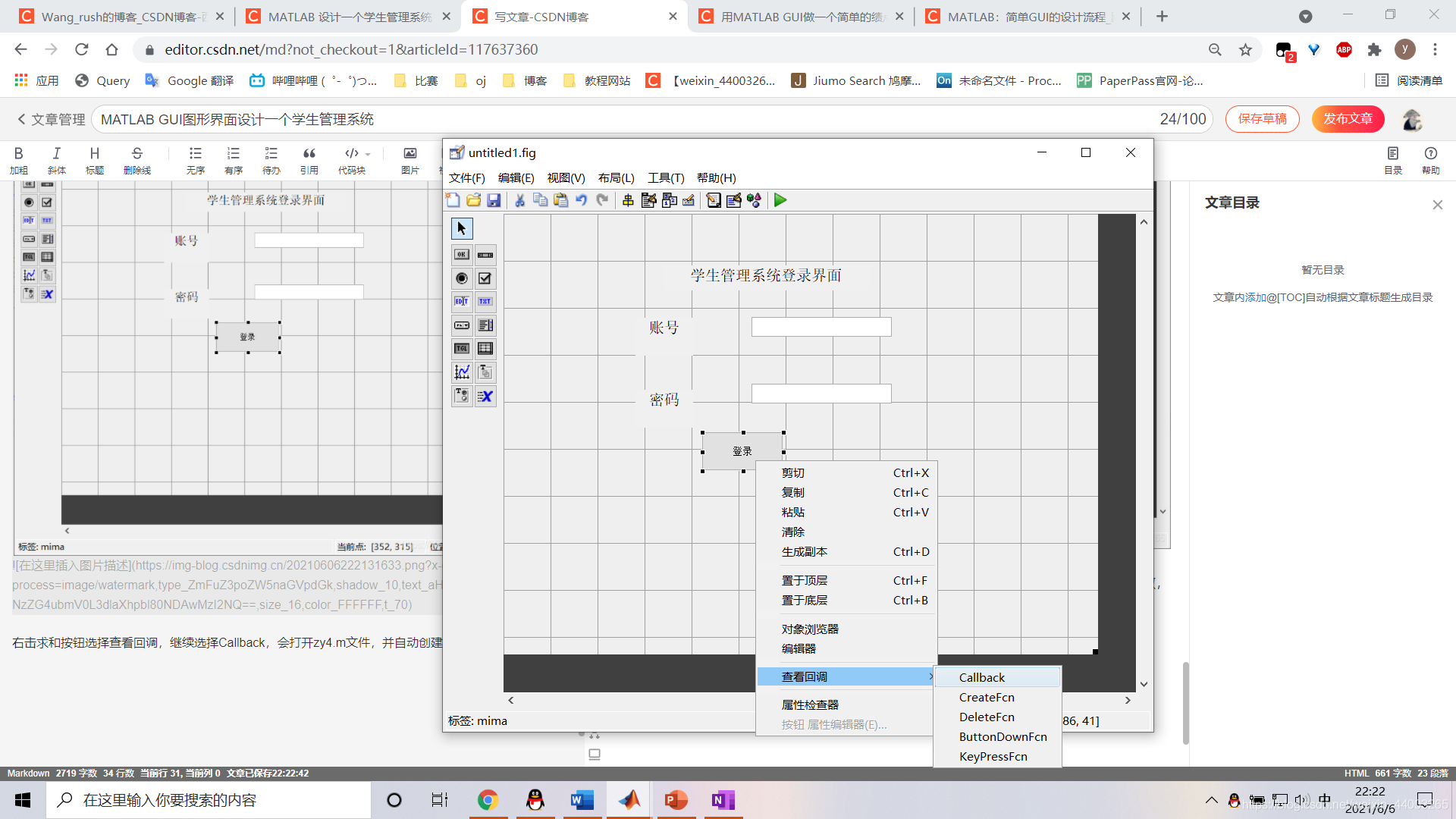
Task: Select the Radio Button component tool
Action: (x=461, y=278)
